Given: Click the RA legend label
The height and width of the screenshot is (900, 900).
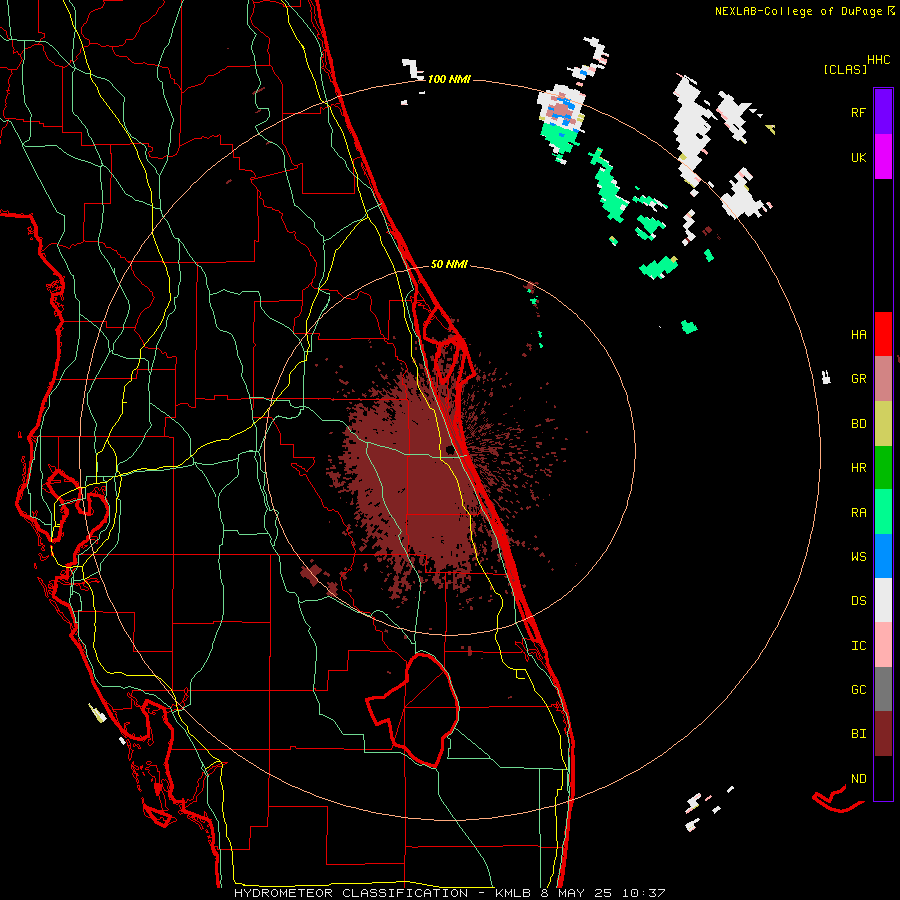Looking at the screenshot, I should 858,513.
